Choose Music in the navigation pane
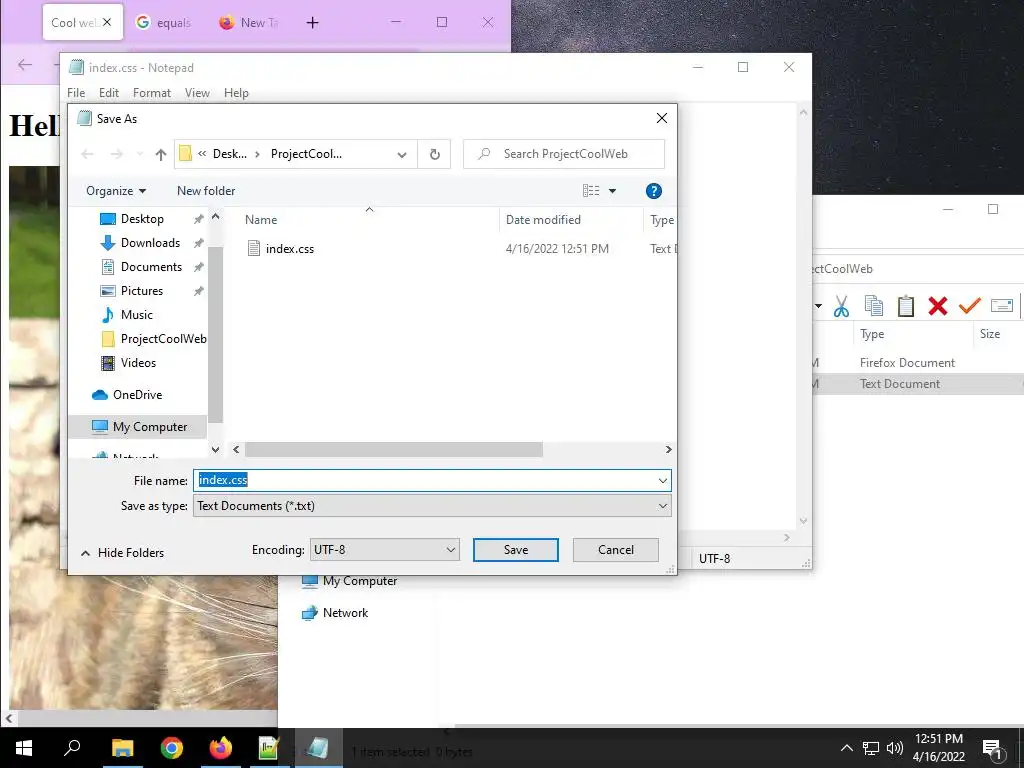The width and height of the screenshot is (1024, 768). tap(136, 315)
